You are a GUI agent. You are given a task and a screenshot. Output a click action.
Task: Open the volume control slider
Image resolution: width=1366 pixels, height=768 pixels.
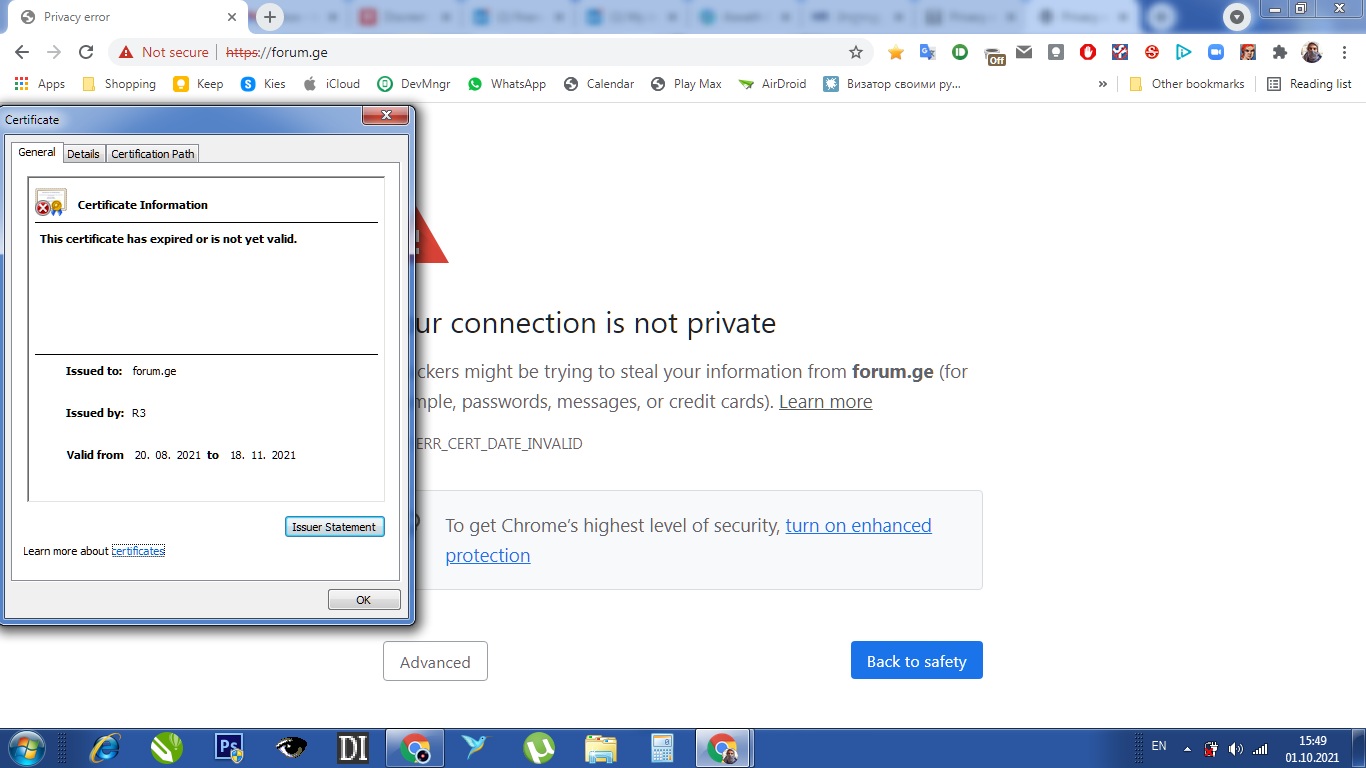pos(1234,747)
